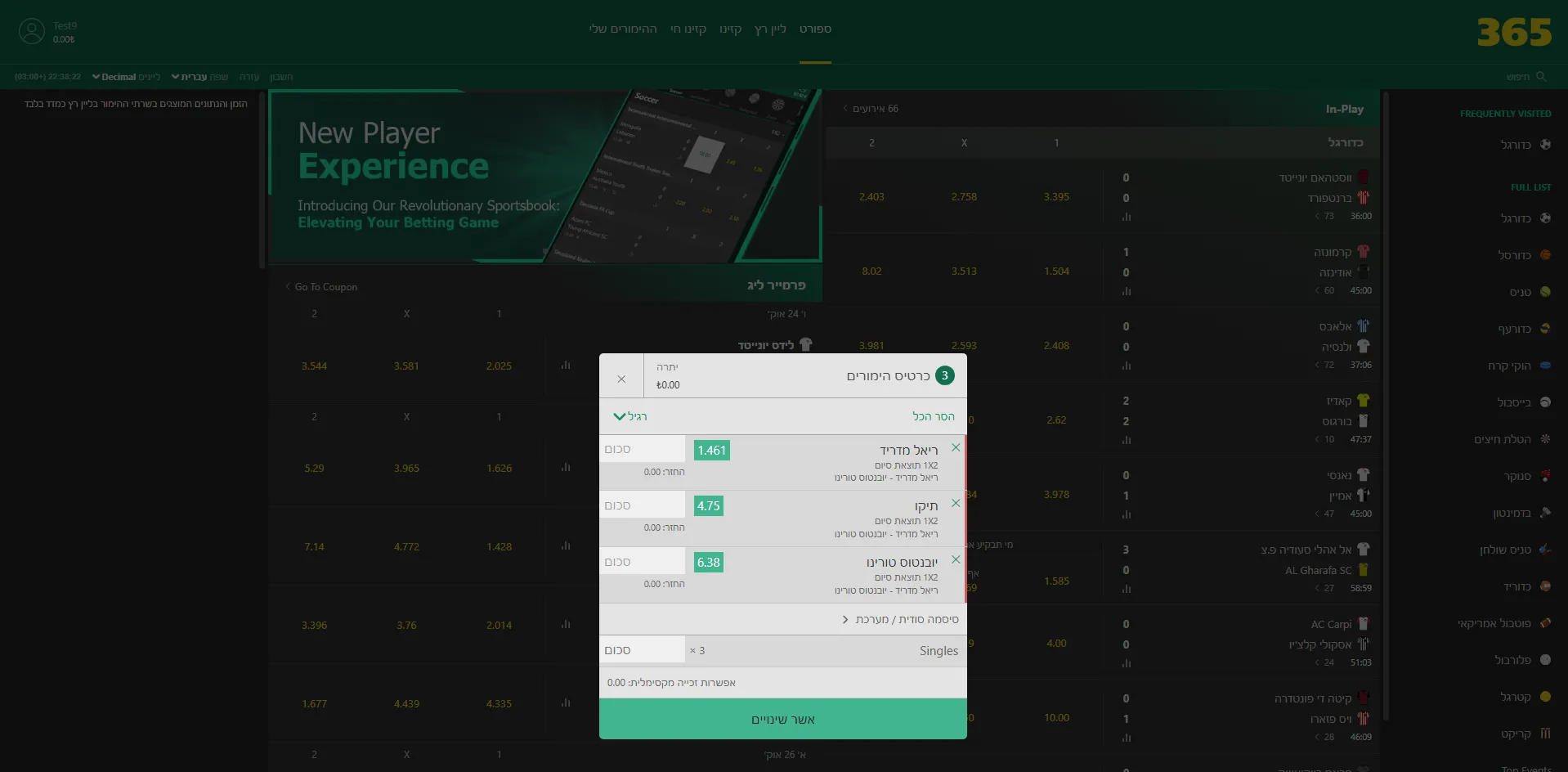The width and height of the screenshot is (1568, 772).
Task: Click the סכום stake field for ריאל מדריד bet
Action: (643, 449)
